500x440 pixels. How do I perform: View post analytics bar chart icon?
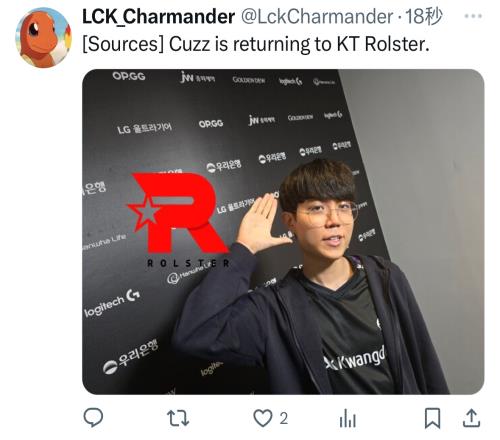tap(348, 419)
